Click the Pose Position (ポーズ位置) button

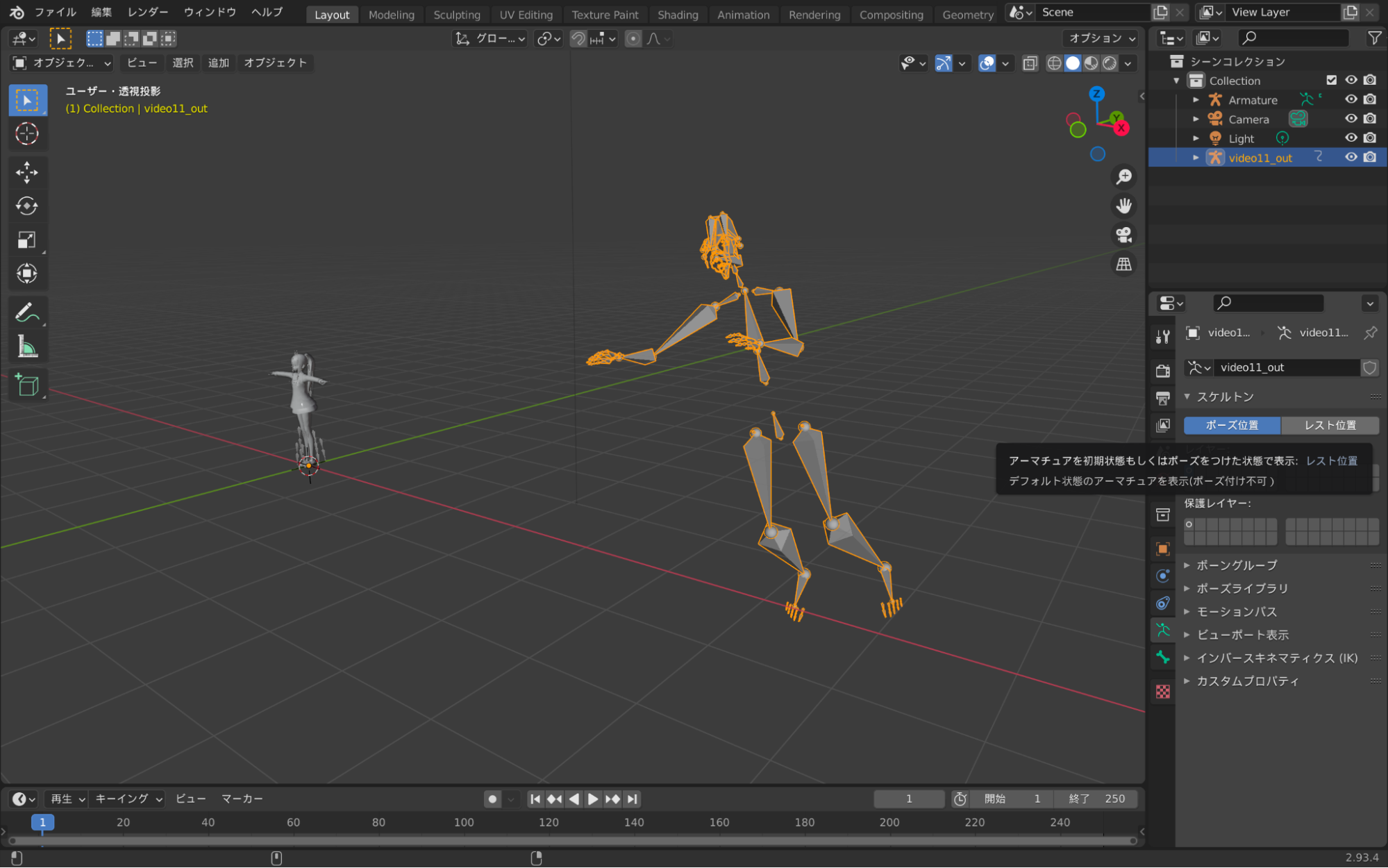[1232, 425]
